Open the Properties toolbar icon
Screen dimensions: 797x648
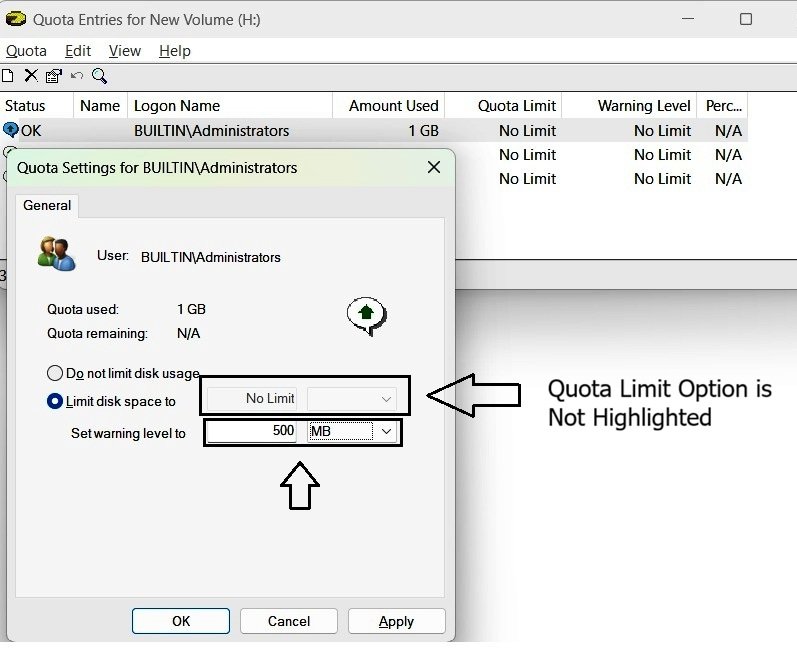(54, 76)
